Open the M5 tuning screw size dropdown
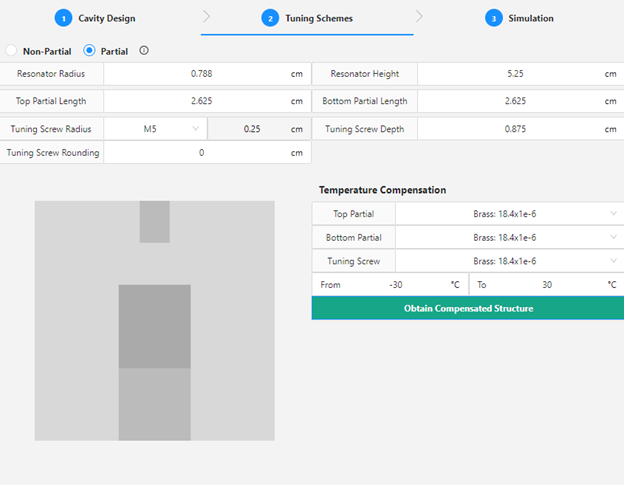The height and width of the screenshot is (485, 624). 155,129
